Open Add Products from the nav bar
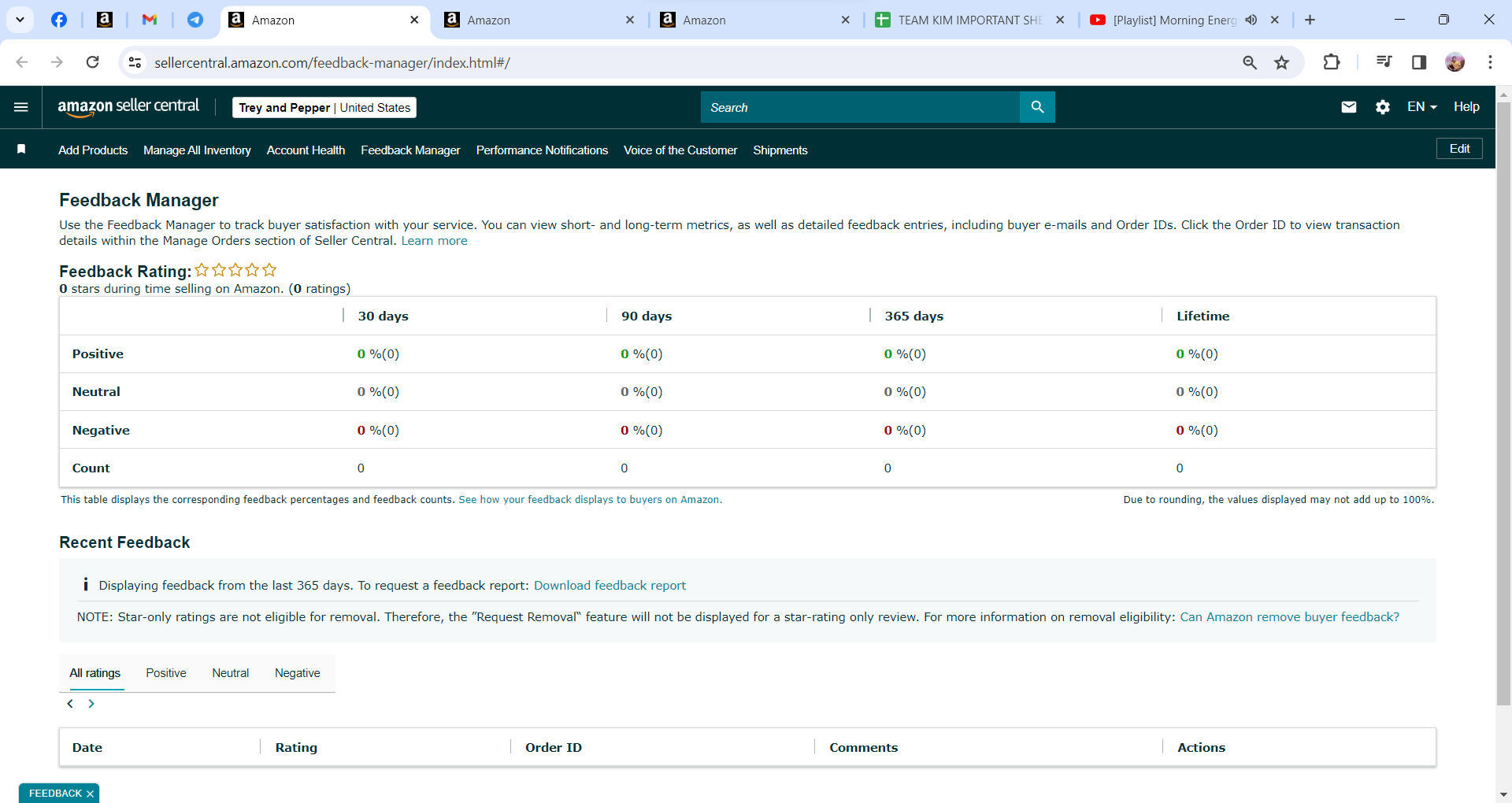The image size is (1512, 803). (93, 150)
